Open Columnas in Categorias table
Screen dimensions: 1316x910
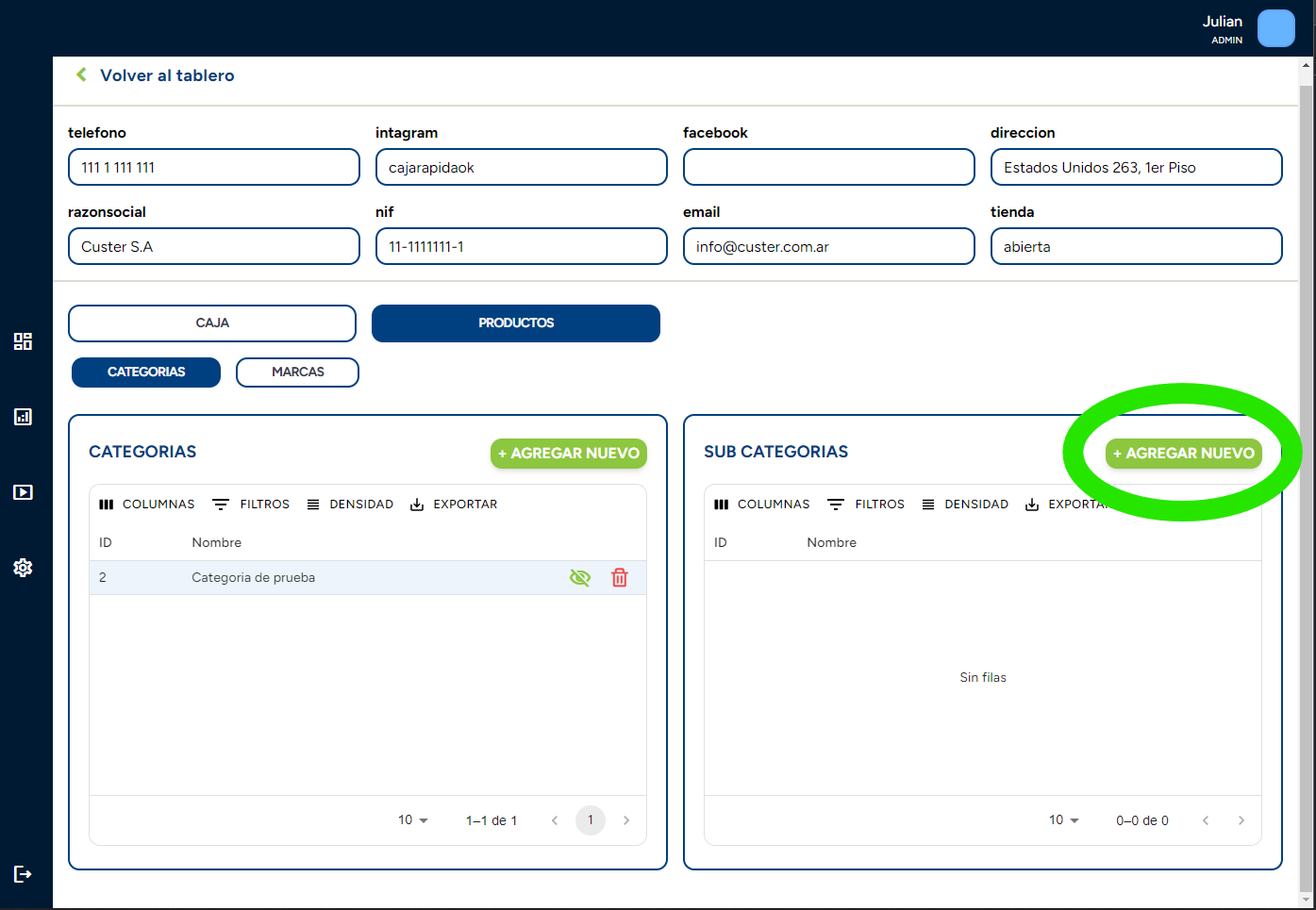[x=147, y=505]
